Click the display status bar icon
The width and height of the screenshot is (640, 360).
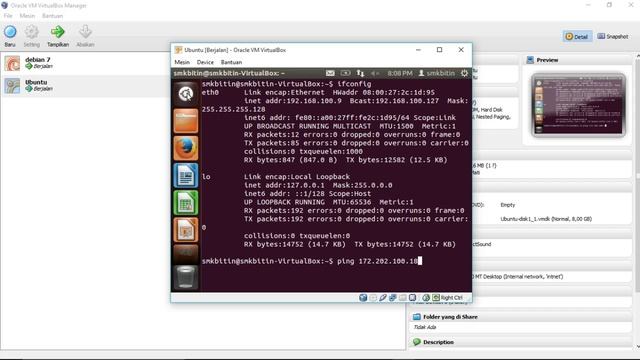413,298
